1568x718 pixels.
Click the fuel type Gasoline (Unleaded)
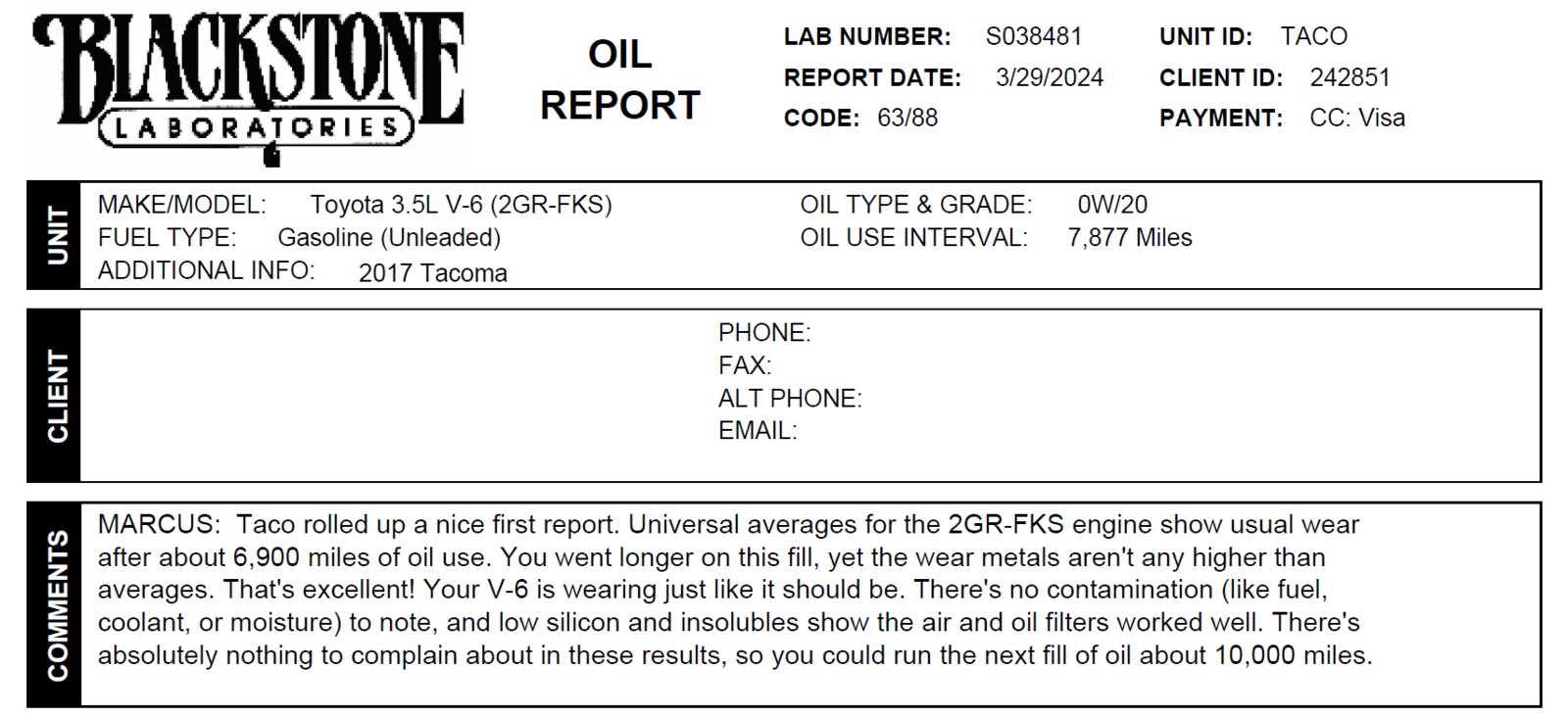(389, 238)
